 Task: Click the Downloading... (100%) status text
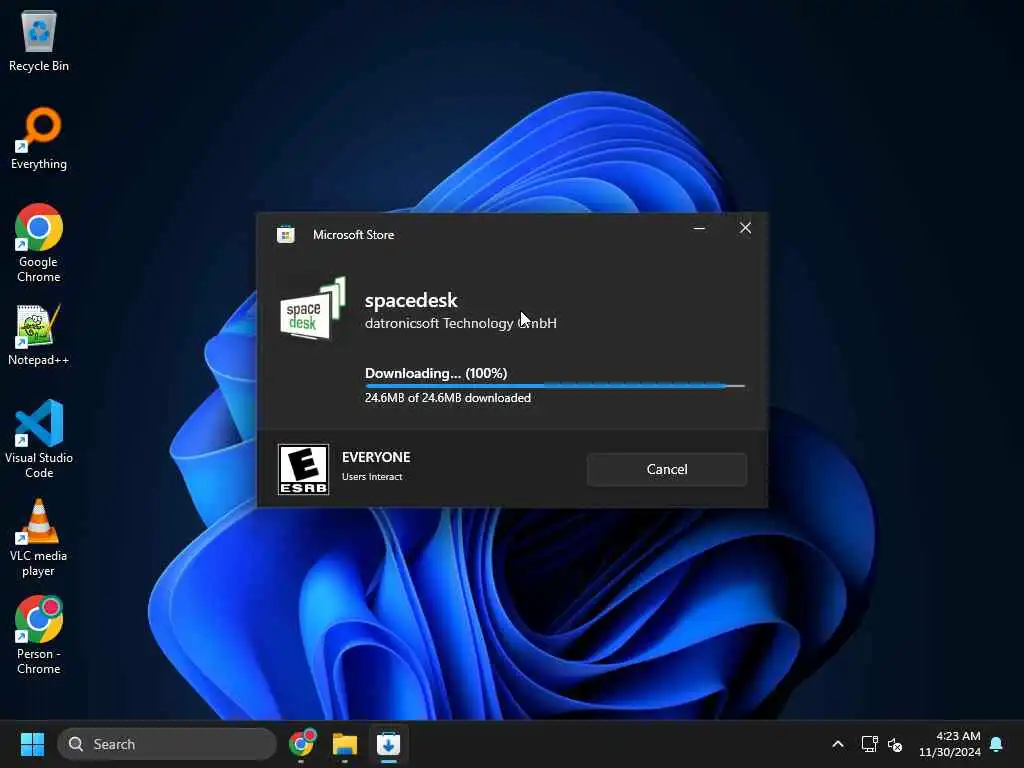pos(436,373)
